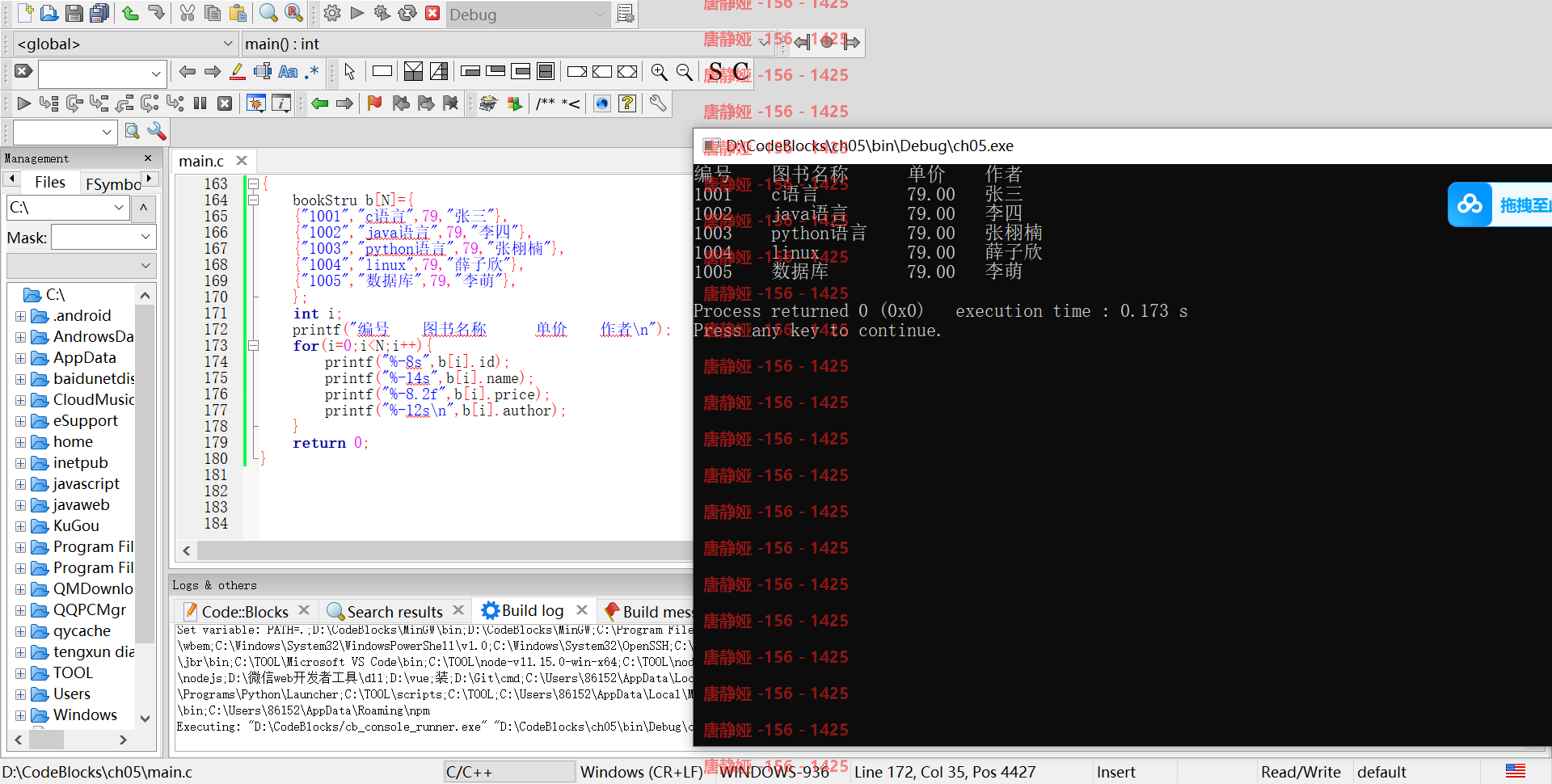Click the Baidu Netdisk floating widget

pyautogui.click(x=1499, y=204)
